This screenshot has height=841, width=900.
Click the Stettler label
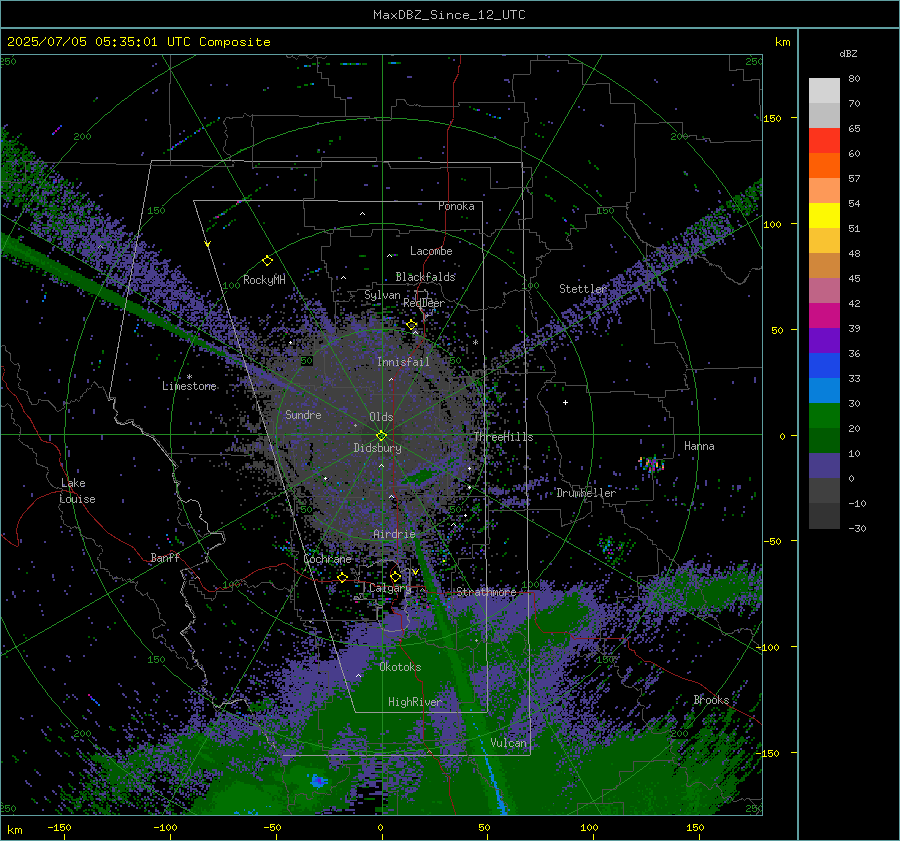pos(583,289)
